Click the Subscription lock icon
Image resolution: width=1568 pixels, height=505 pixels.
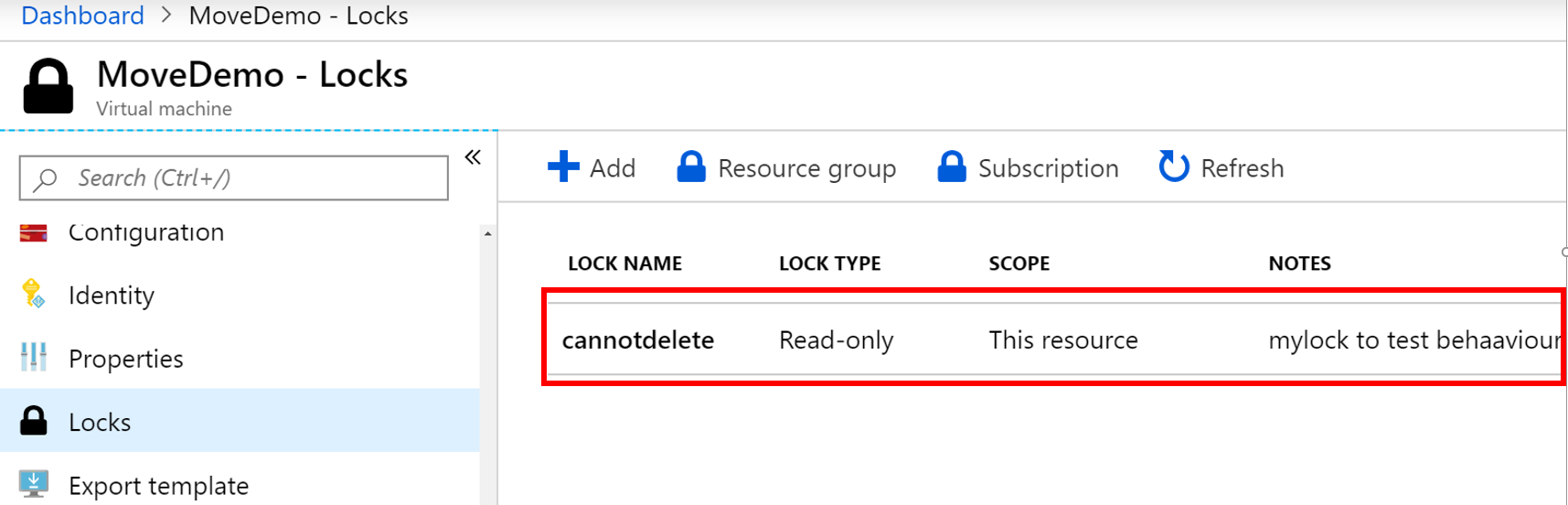pyautogui.click(x=952, y=167)
